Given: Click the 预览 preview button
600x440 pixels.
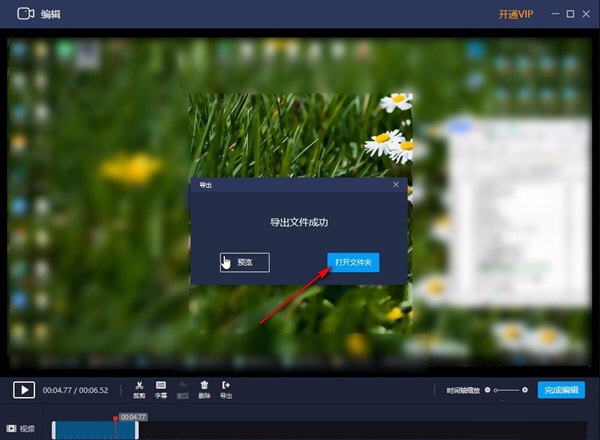Looking at the screenshot, I should [245, 262].
